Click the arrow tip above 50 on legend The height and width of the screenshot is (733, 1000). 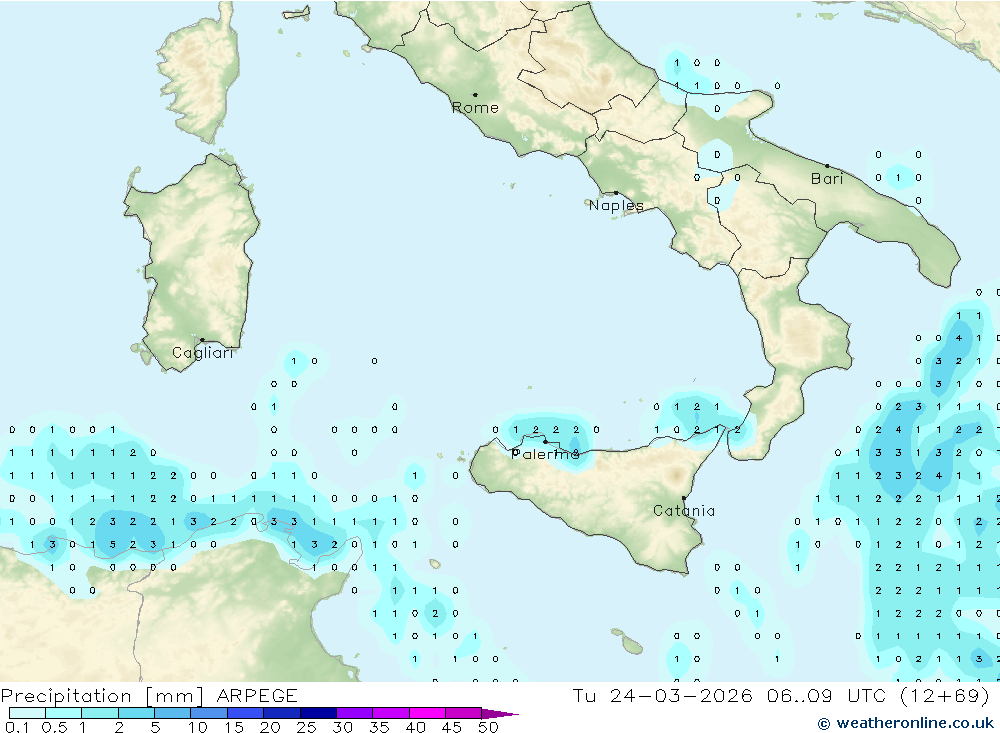pos(501,714)
